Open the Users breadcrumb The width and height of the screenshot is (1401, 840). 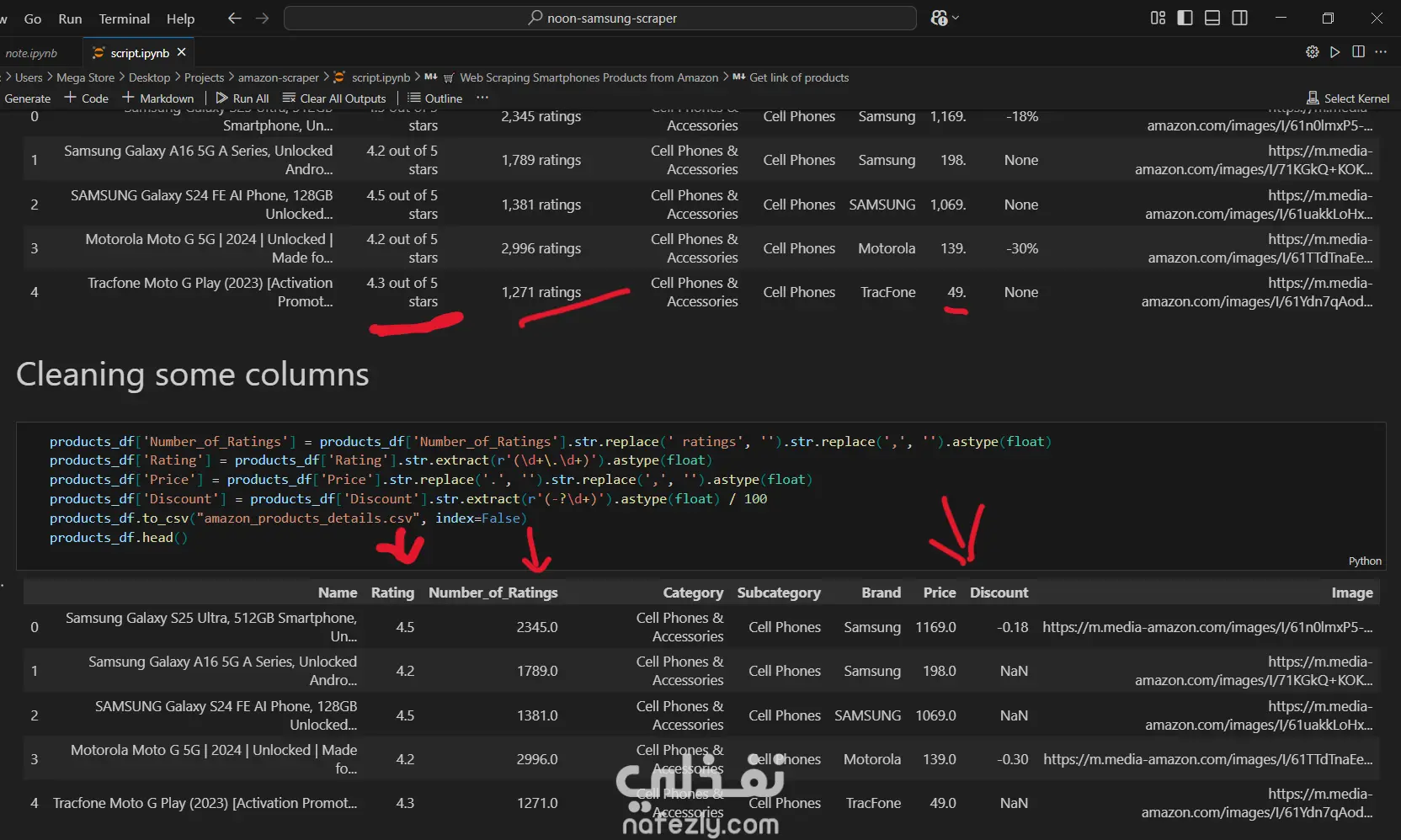(x=29, y=77)
